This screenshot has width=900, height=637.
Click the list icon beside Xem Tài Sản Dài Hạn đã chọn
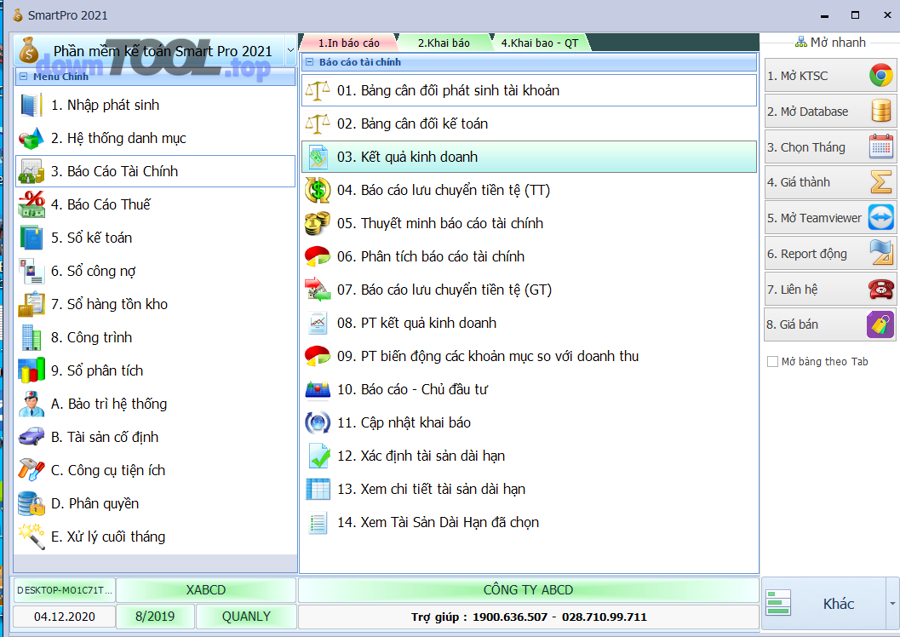(317, 522)
